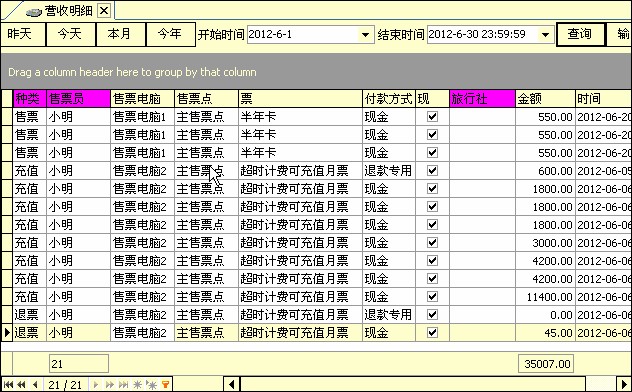
Task: Jump to last record in navigator
Action: click(x=123, y=385)
